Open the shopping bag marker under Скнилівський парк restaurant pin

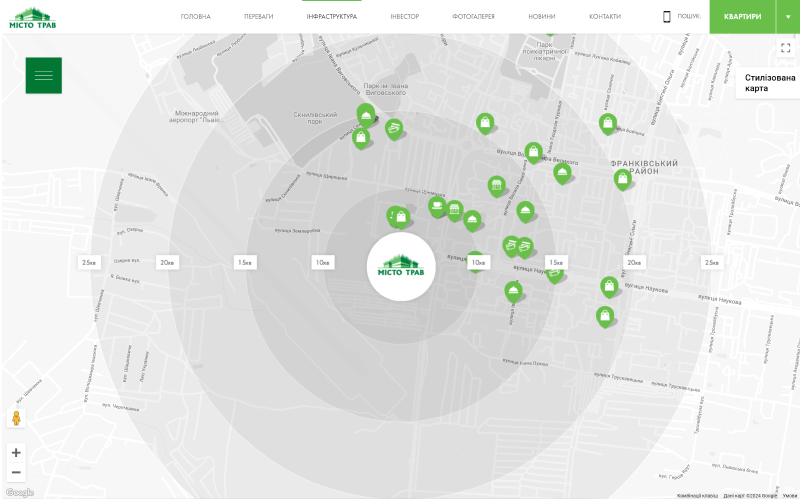(x=361, y=138)
